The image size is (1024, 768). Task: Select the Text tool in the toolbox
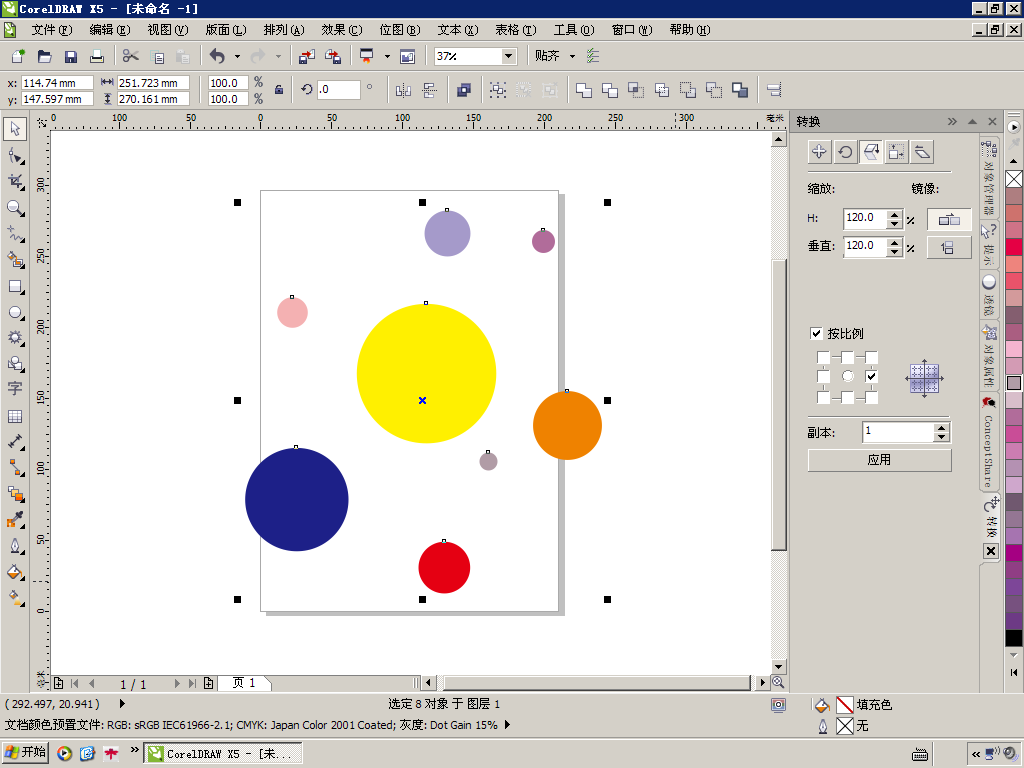click(x=15, y=389)
